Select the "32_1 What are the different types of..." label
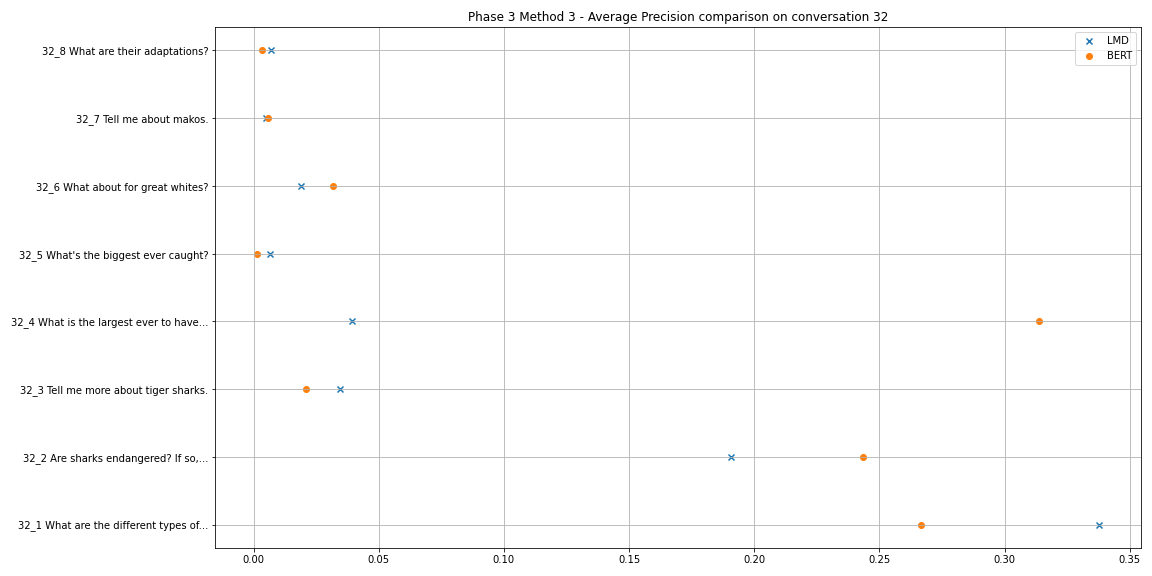The height and width of the screenshot is (576, 1152). (x=113, y=526)
